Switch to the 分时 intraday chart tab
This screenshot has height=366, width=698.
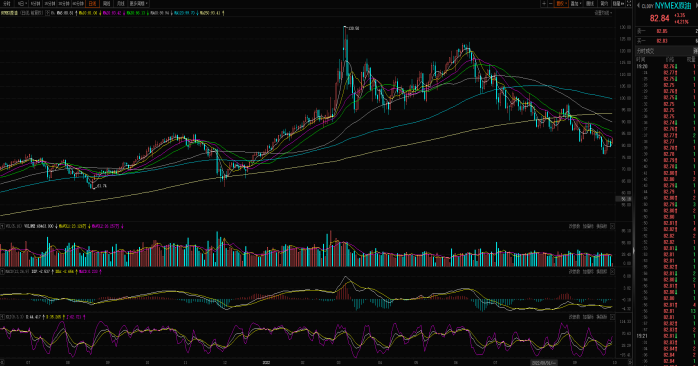(7, 4)
